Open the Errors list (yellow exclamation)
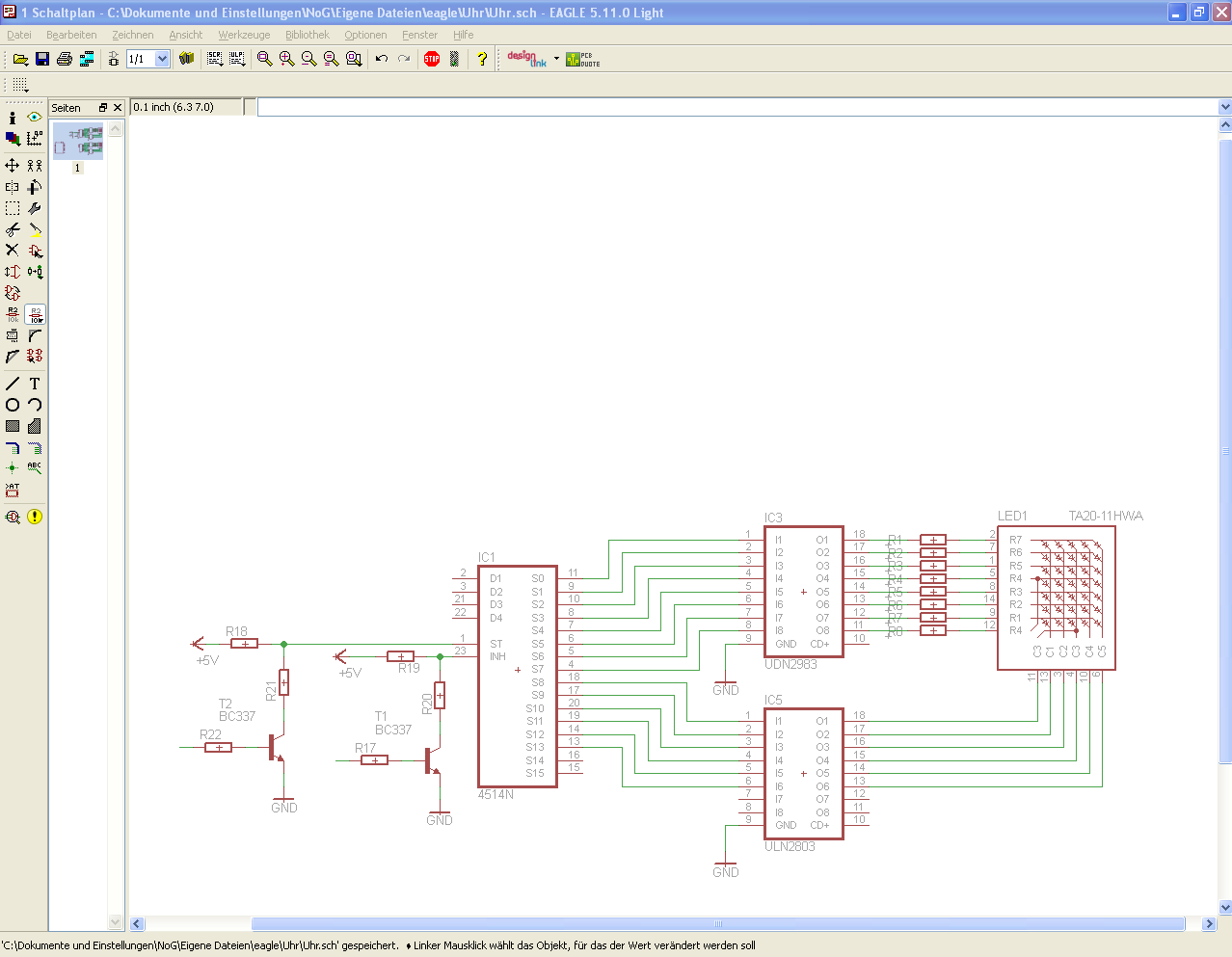Screen dimensions: 1232x957 click(35, 517)
